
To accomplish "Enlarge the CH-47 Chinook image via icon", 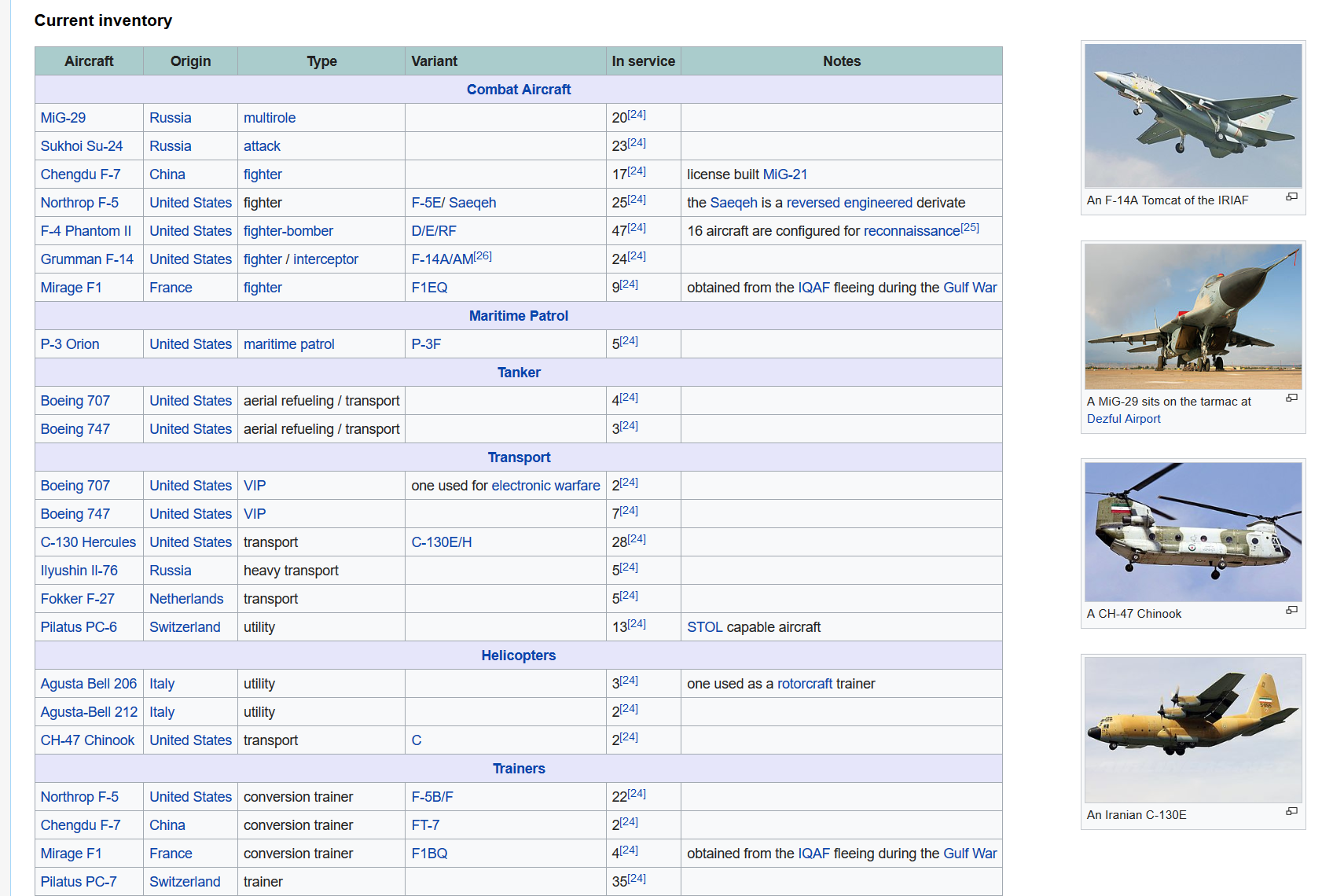I will tap(1291, 611).
